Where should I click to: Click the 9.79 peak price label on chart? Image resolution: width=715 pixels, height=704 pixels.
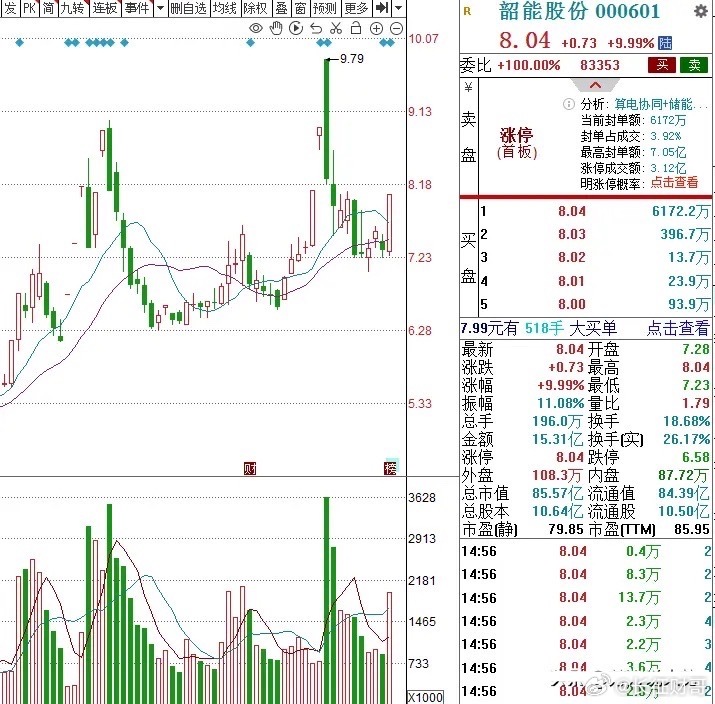pyautogui.click(x=352, y=59)
